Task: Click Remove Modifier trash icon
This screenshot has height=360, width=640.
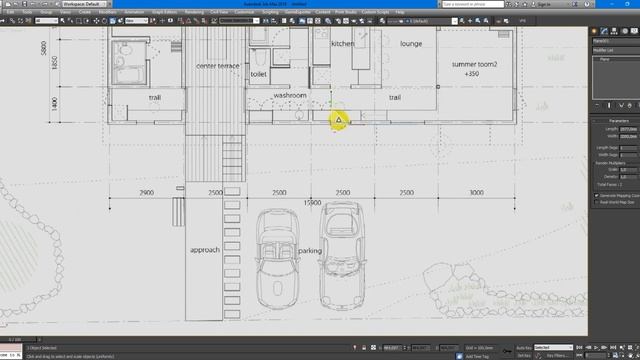Action: [x=629, y=105]
